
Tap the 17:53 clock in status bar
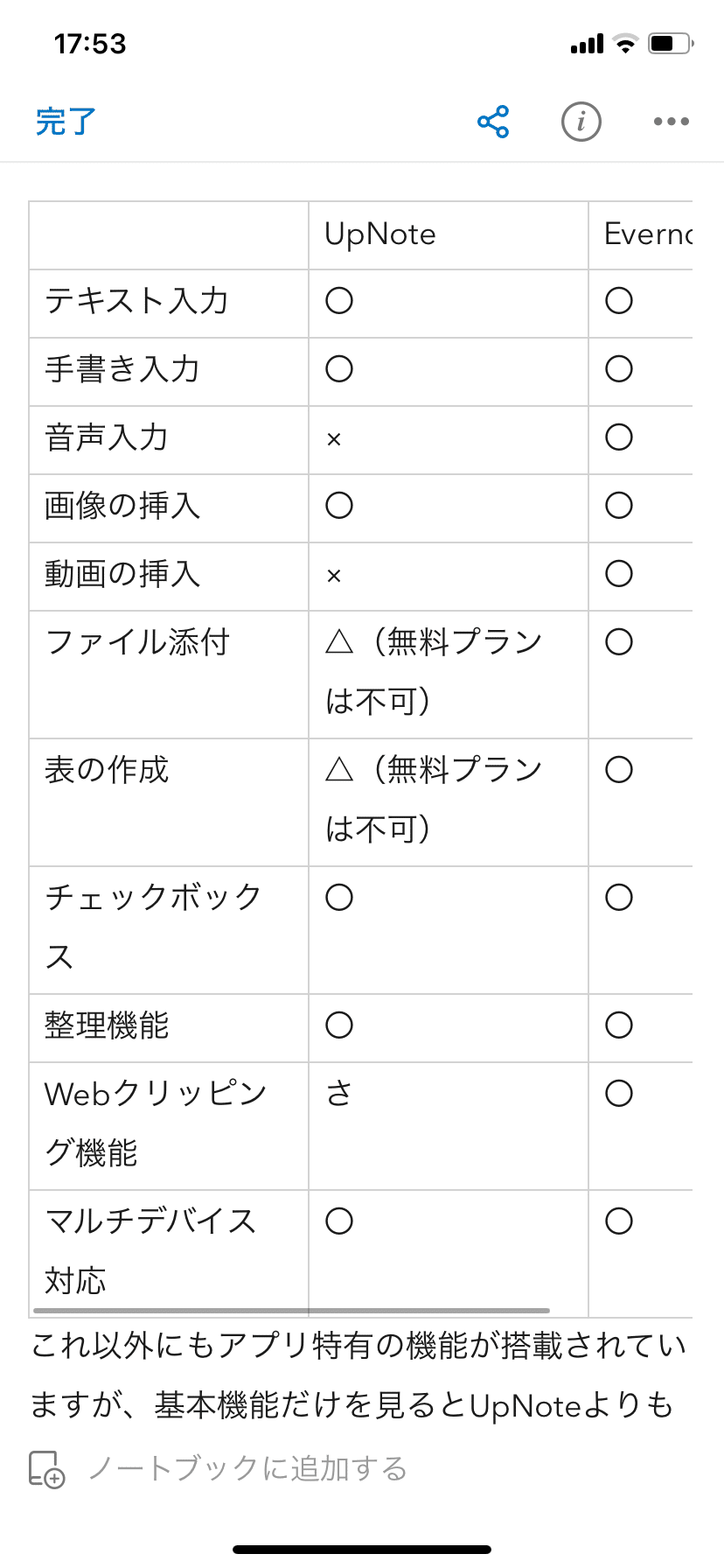pyautogui.click(x=90, y=44)
